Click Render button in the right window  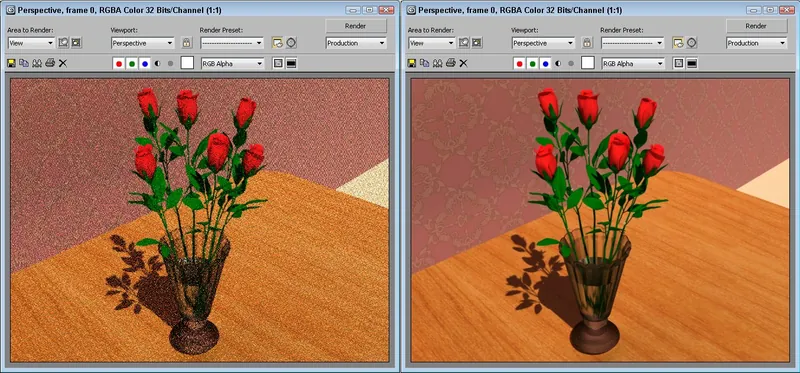[x=757, y=26]
